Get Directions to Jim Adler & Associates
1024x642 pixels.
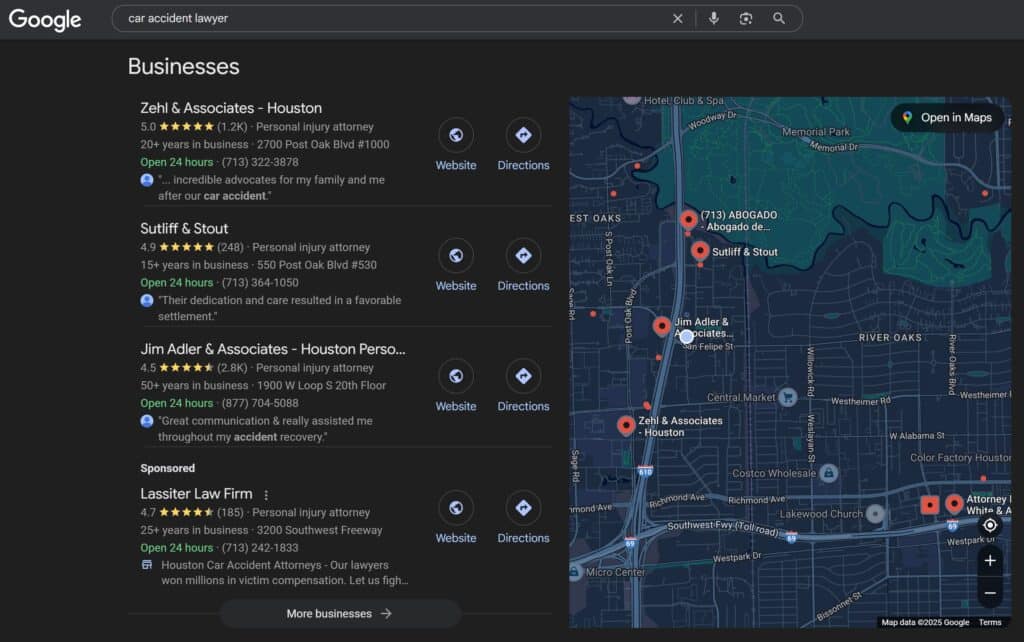click(523, 376)
